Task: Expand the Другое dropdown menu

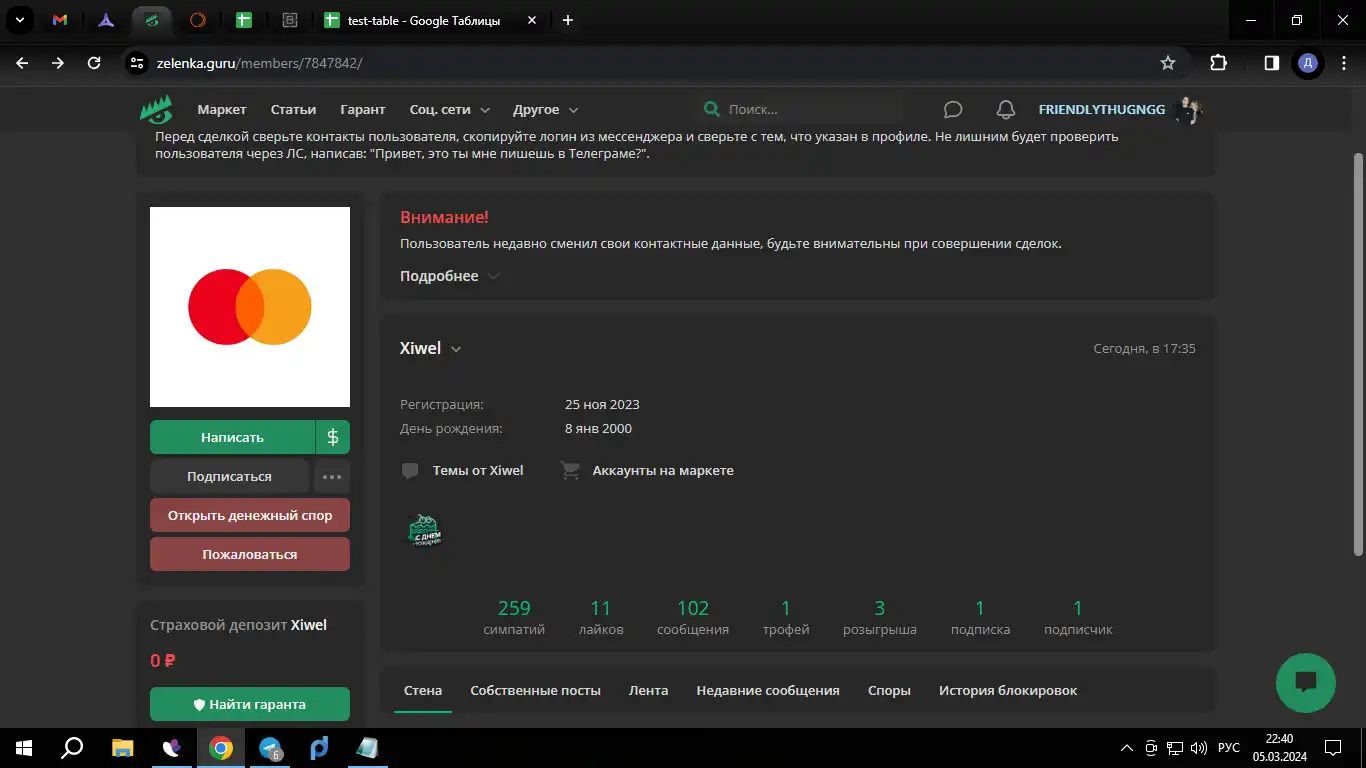Action: point(546,110)
